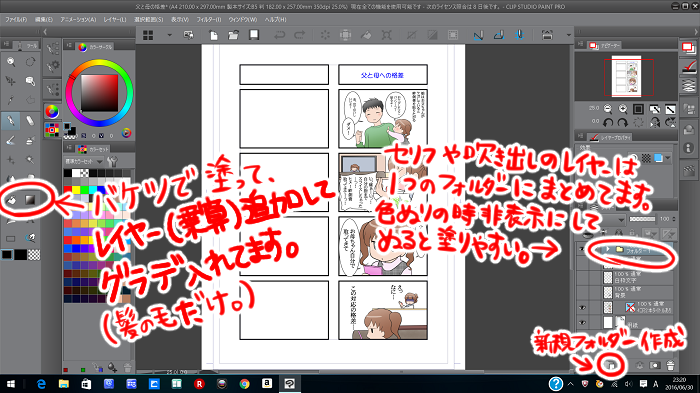Toggle Snap to ruler toolbar icon
Viewport: 700px width, 393px height.
coord(479,35)
